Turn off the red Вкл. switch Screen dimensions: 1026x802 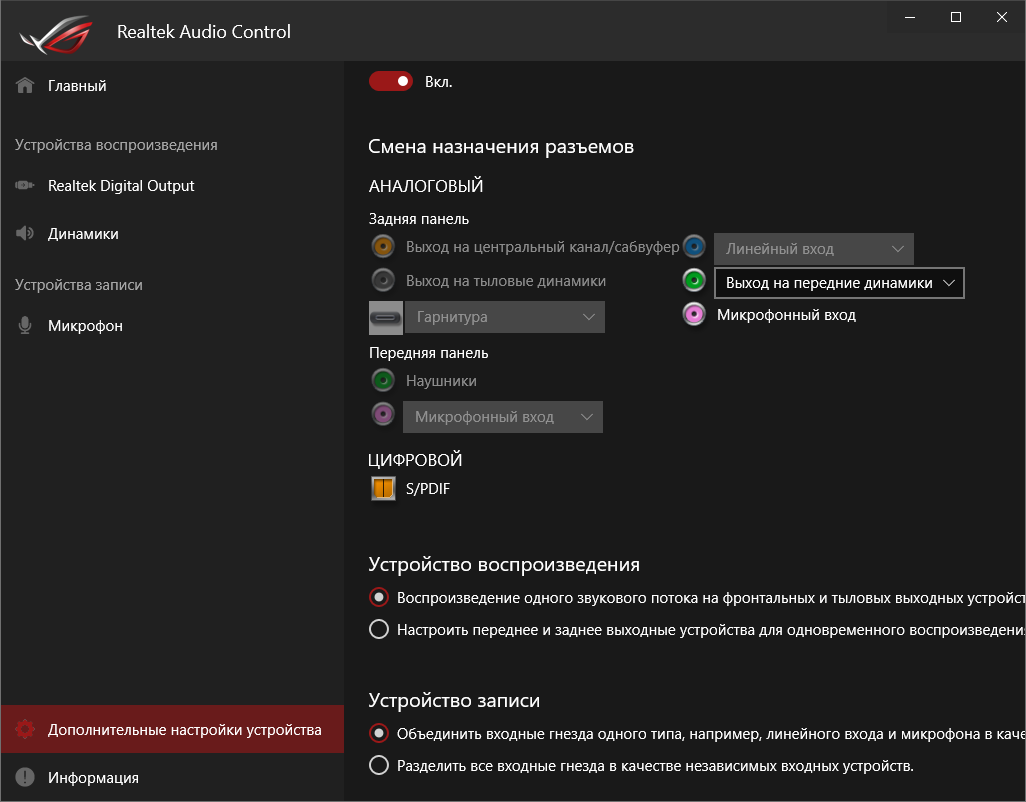391,81
